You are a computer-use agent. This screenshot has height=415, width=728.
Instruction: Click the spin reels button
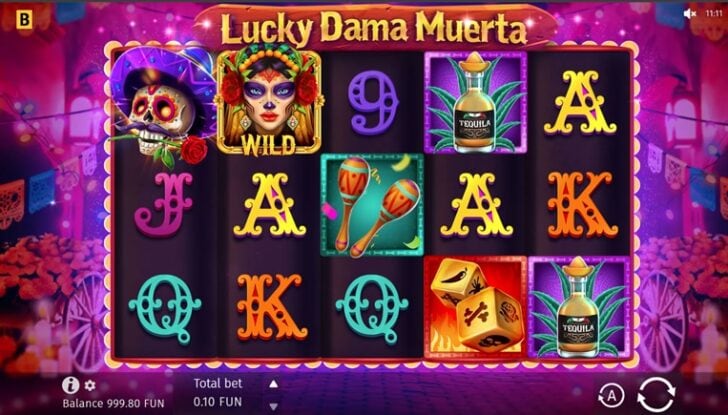click(x=656, y=395)
